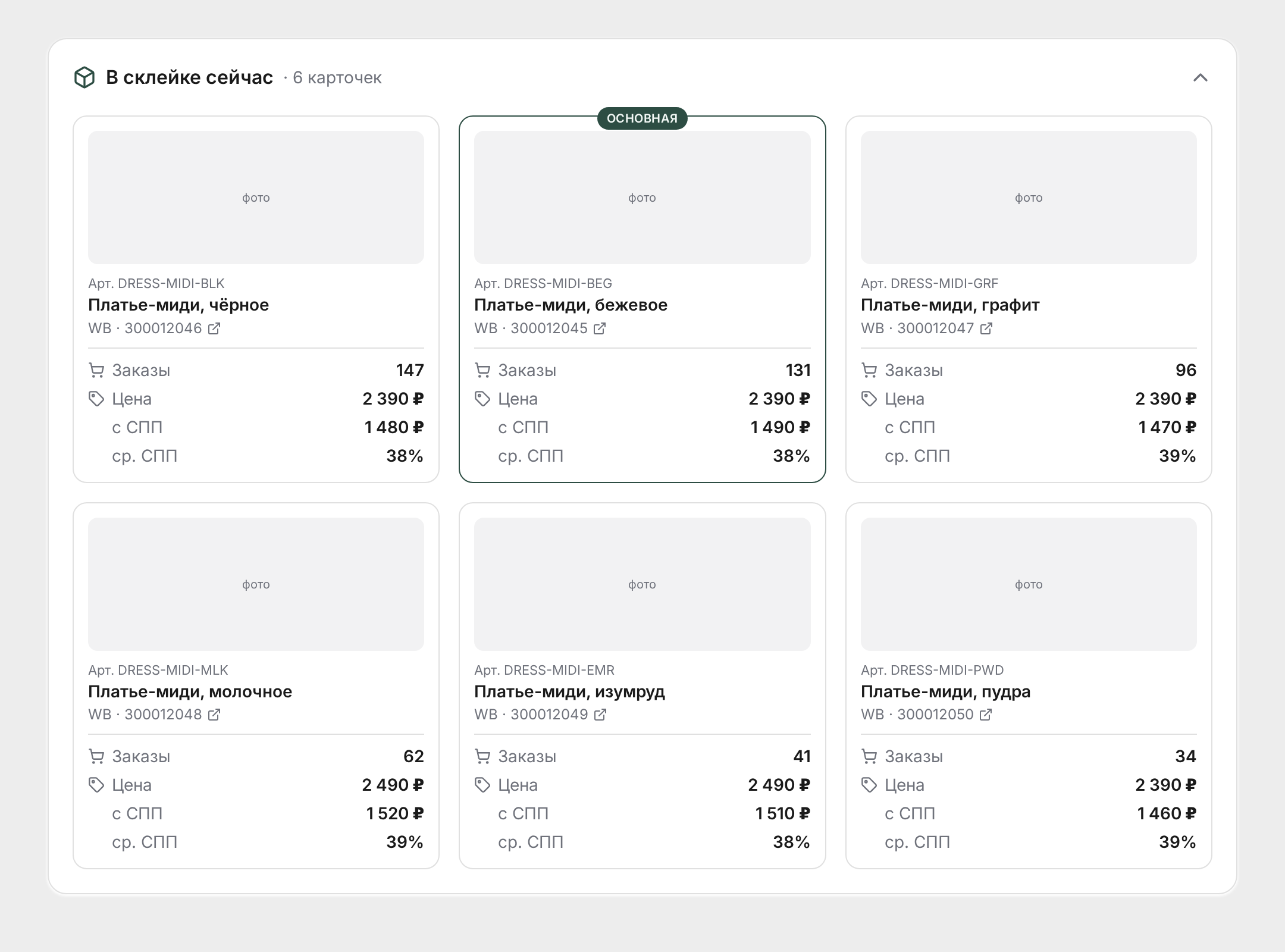Click cart icon in Платье-миди, чёрное card

[96, 370]
